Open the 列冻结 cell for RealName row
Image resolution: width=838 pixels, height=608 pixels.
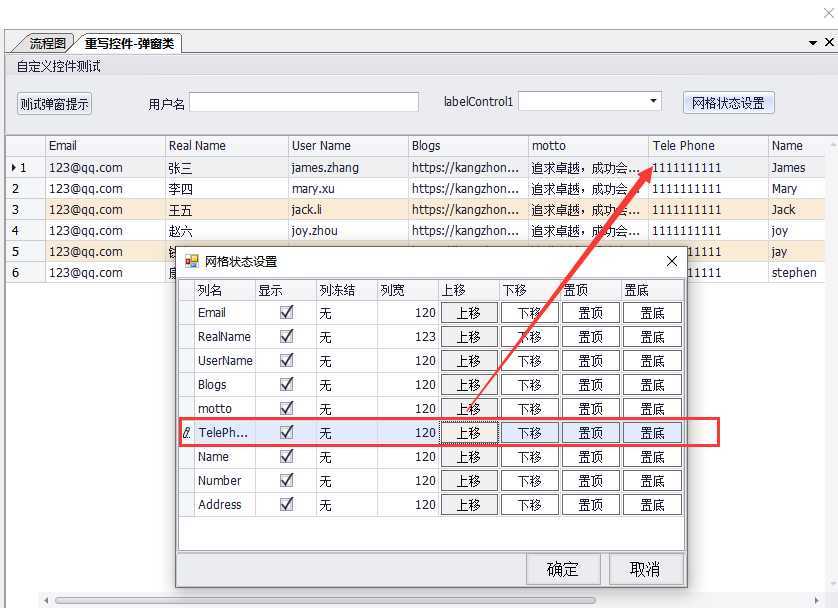[347, 337]
